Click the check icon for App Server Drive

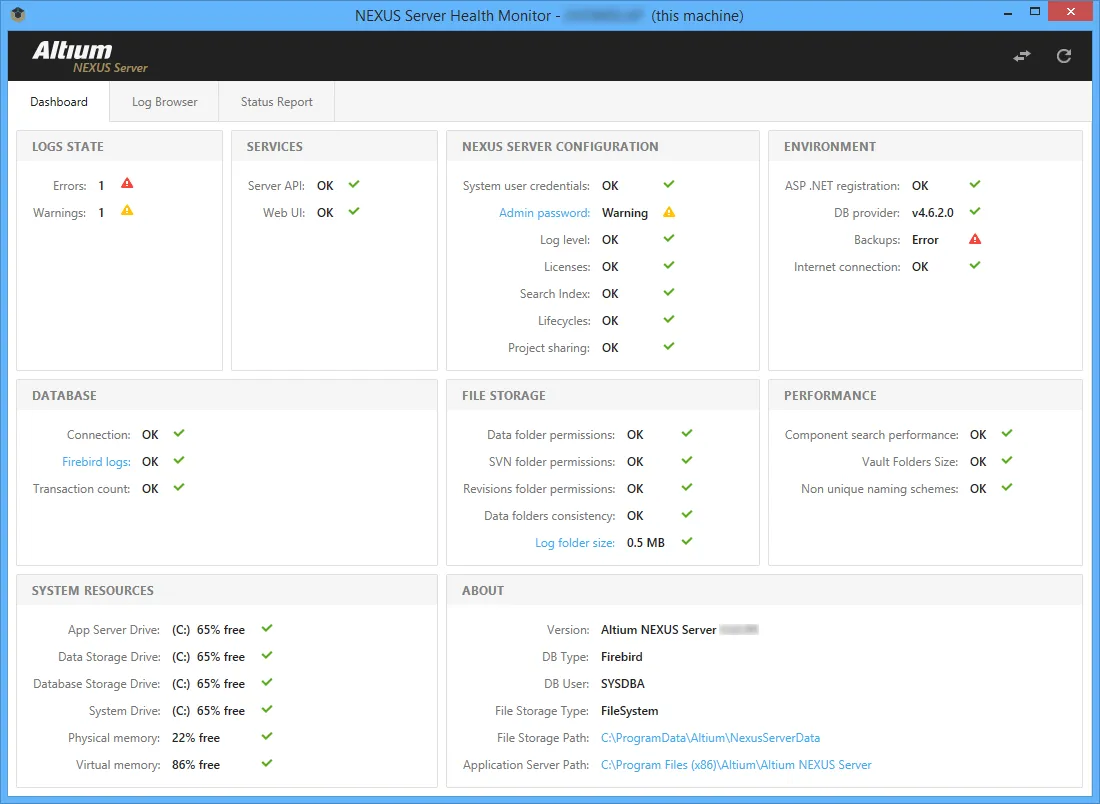pos(267,629)
